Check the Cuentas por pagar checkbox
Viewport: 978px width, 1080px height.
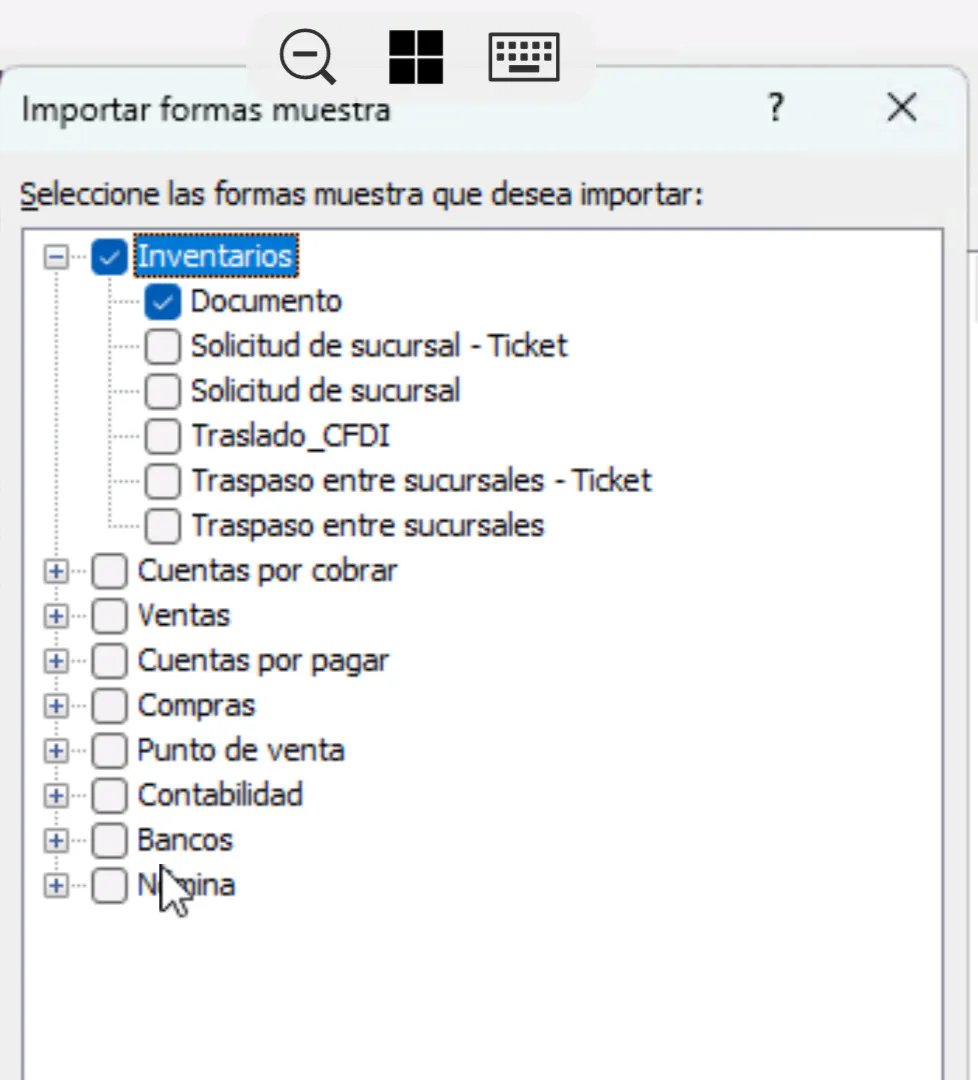pyautogui.click(x=109, y=661)
